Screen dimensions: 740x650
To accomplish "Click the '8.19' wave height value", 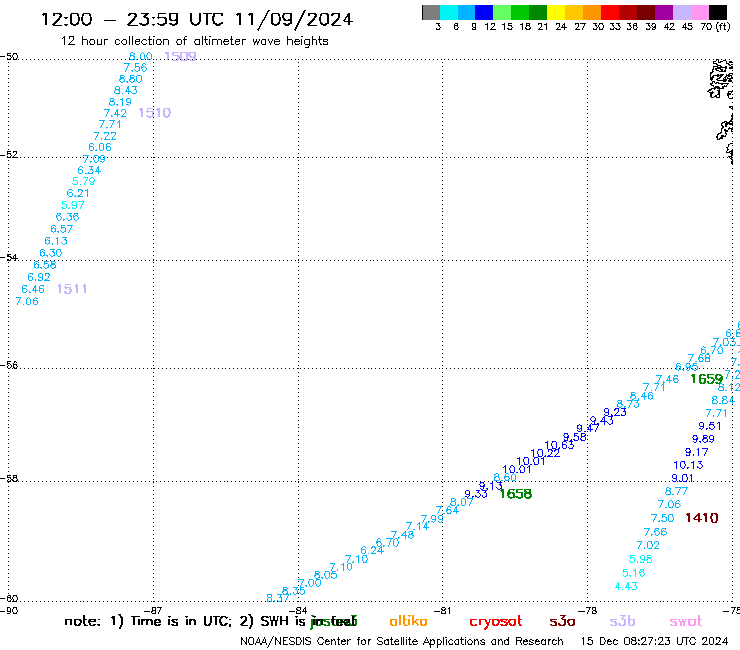I will (120, 102).
